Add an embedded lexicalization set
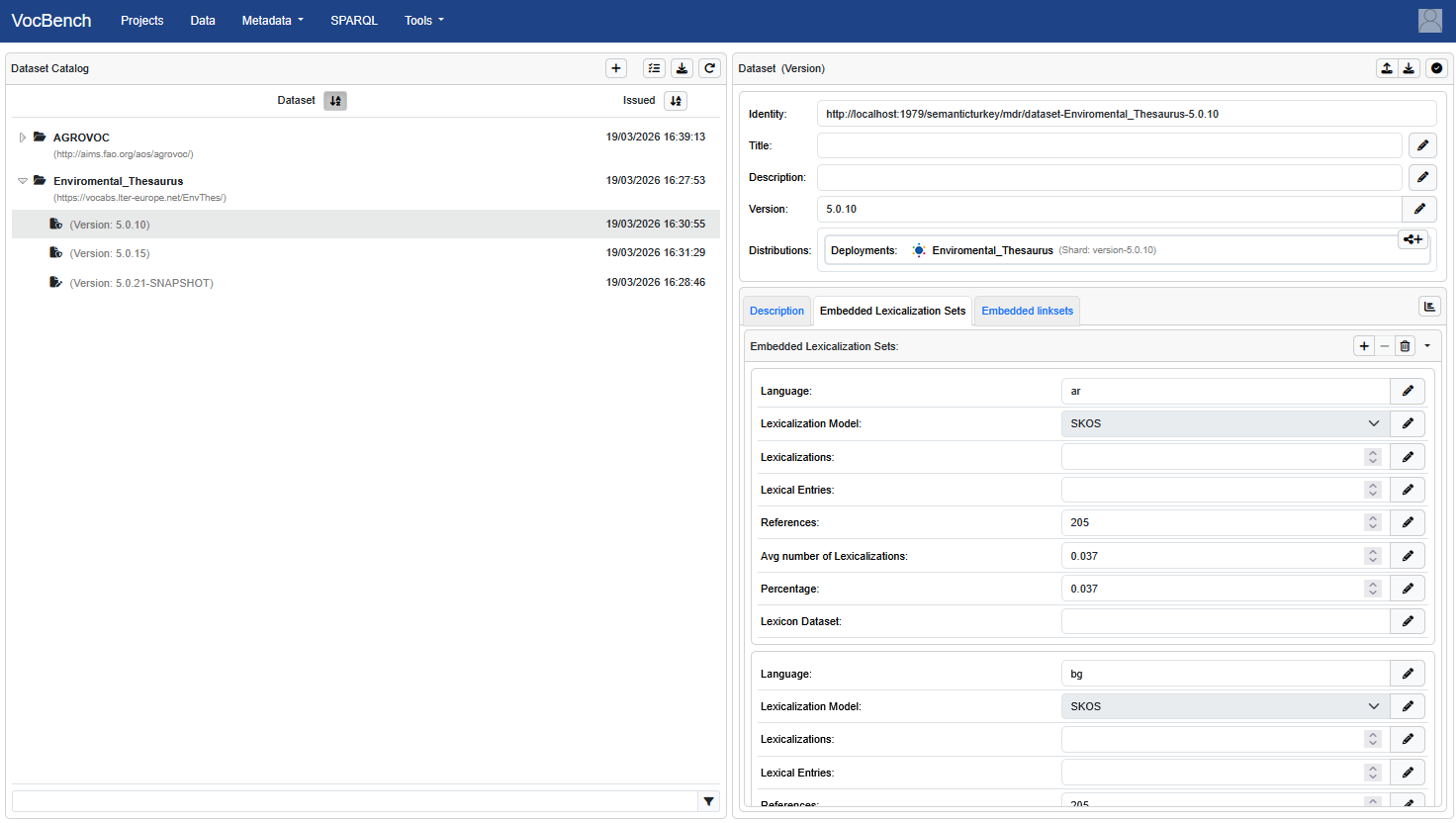This screenshot has width=1456, height=823. [x=1364, y=346]
